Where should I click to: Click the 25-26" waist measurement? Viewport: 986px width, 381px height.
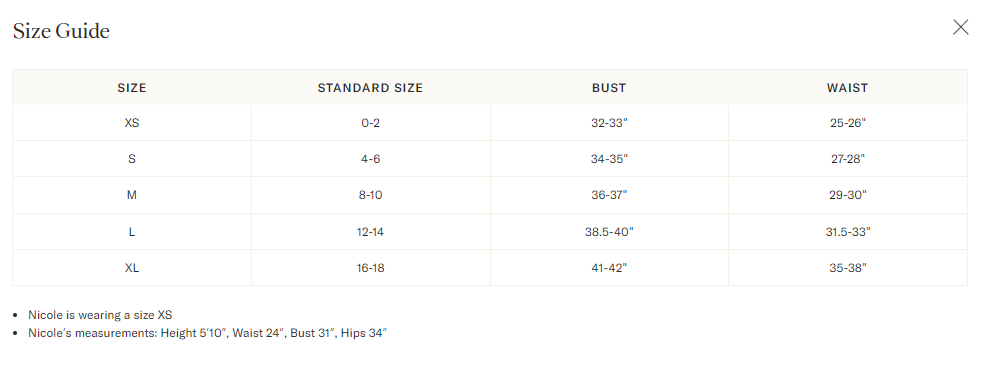click(848, 123)
